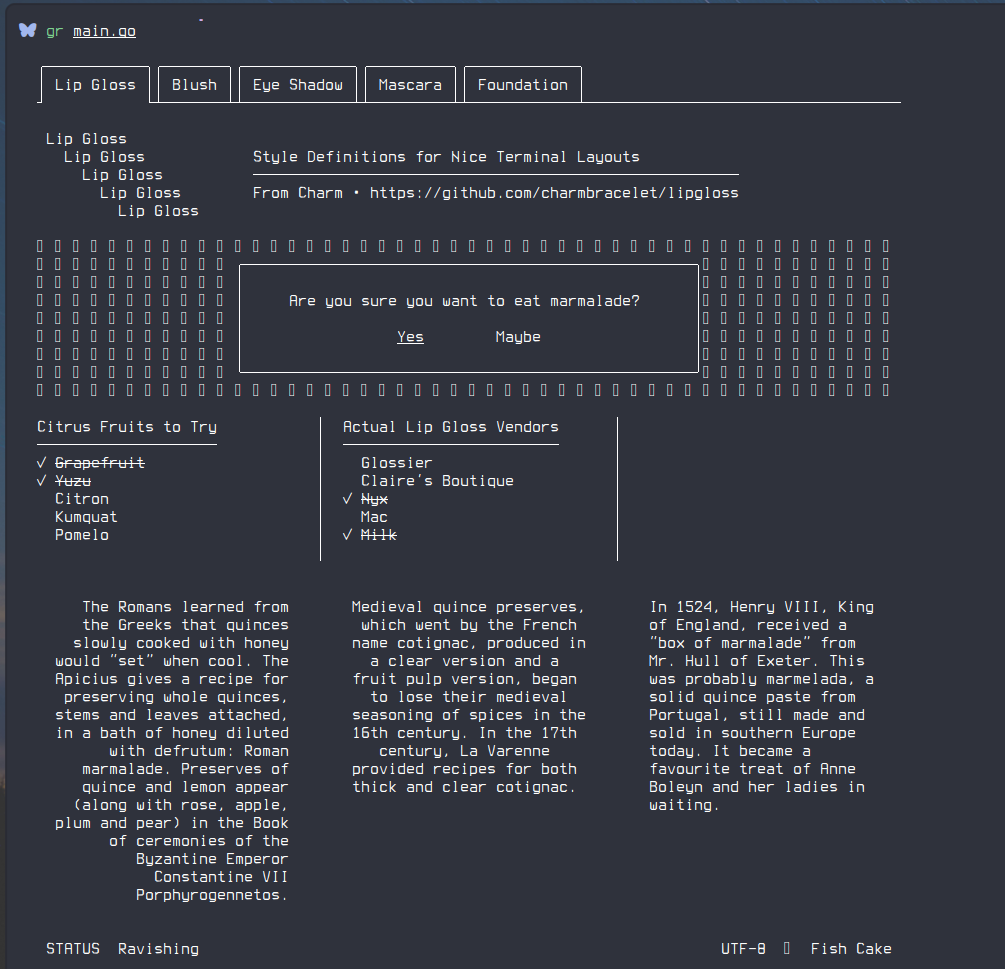Click the 'From Charm' text
The height and width of the screenshot is (969, 1005).
tap(297, 193)
